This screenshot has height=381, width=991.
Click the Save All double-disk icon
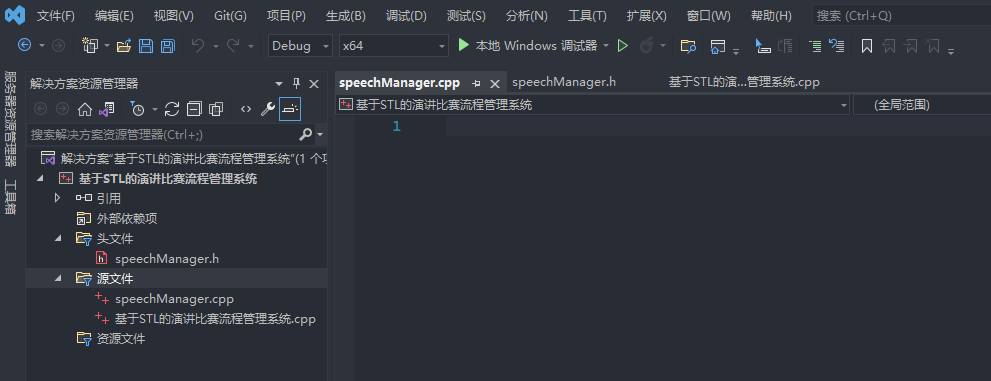pos(167,45)
